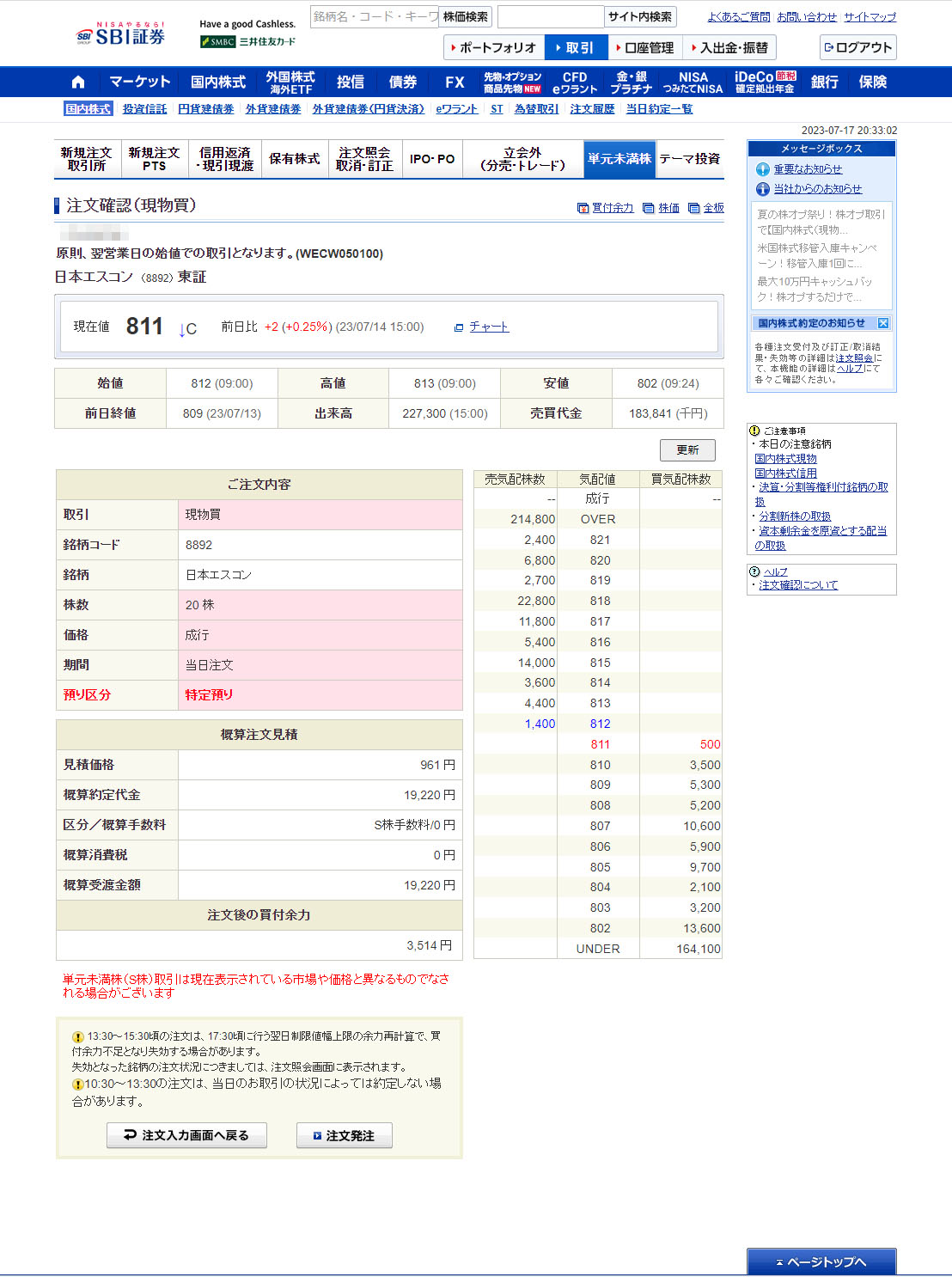
Task: Select 国内株式 in main navigation
Action: click(217, 82)
